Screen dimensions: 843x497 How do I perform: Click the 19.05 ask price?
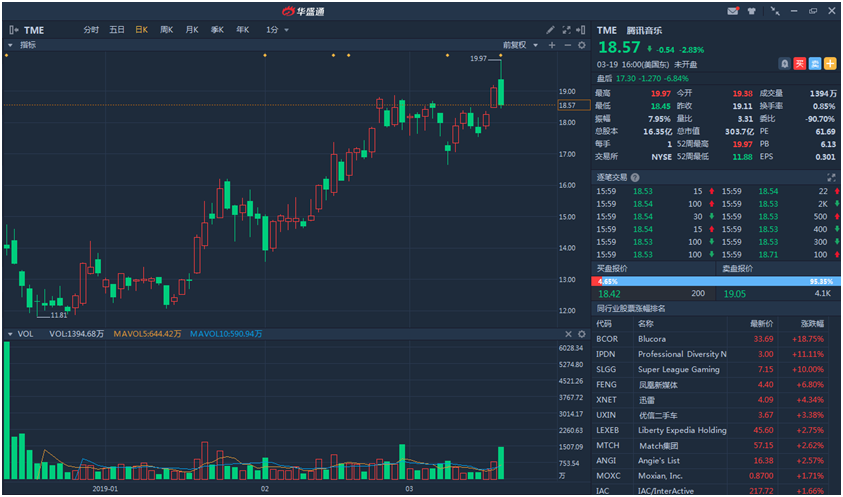click(x=733, y=294)
